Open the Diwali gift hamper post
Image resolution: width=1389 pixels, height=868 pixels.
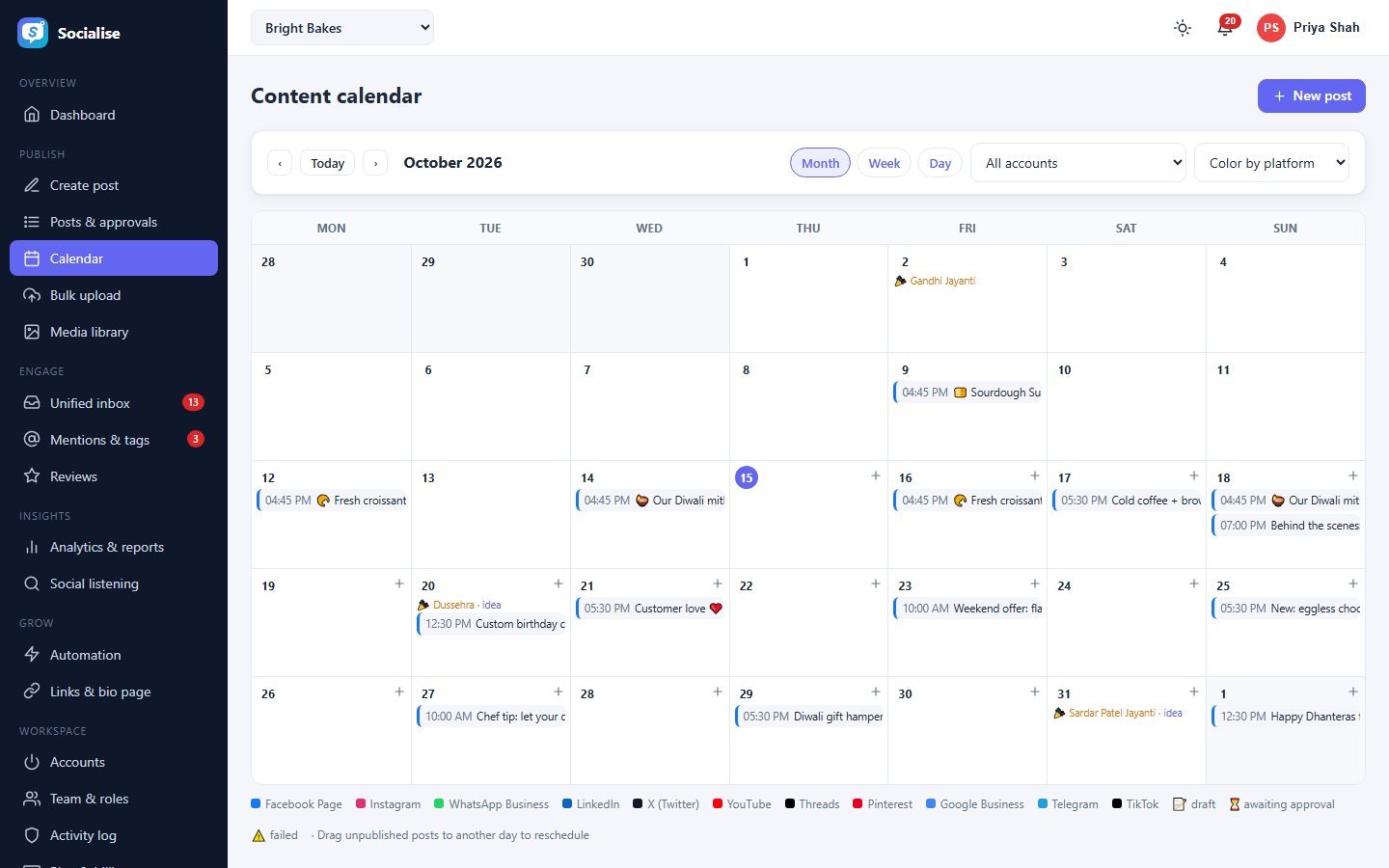tap(809, 717)
